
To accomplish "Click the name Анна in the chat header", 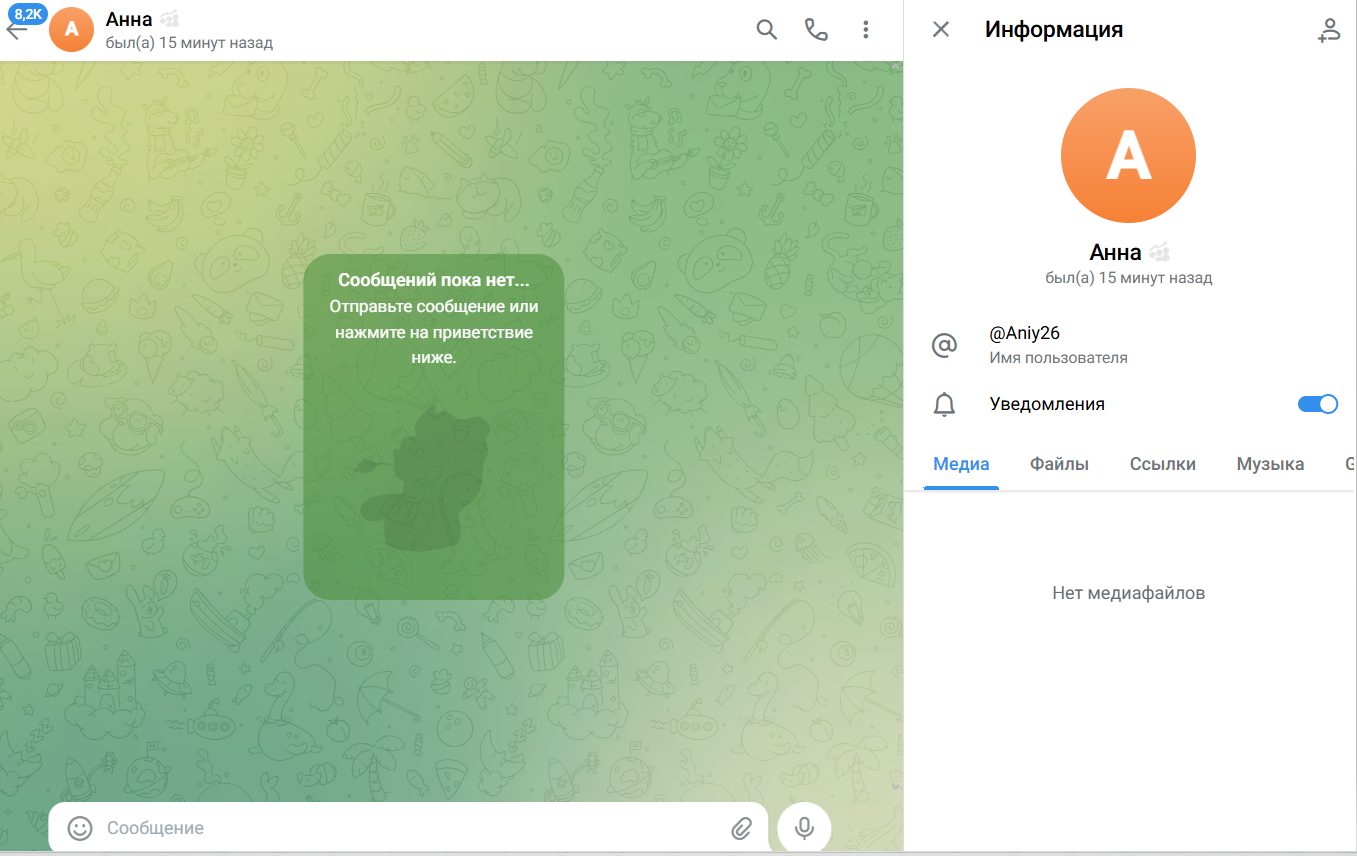I will (x=129, y=19).
